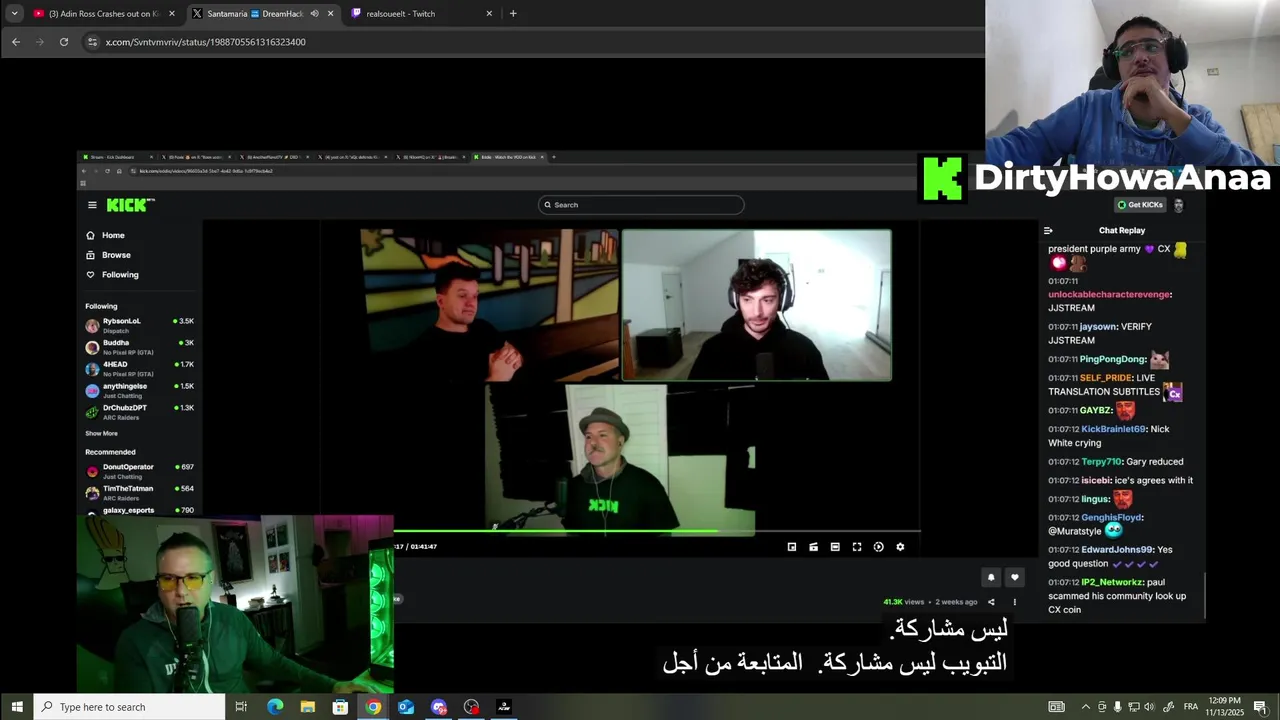Viewport: 1280px width, 720px height.
Task: Click the clip icon in the Kick player
Action: (x=813, y=547)
